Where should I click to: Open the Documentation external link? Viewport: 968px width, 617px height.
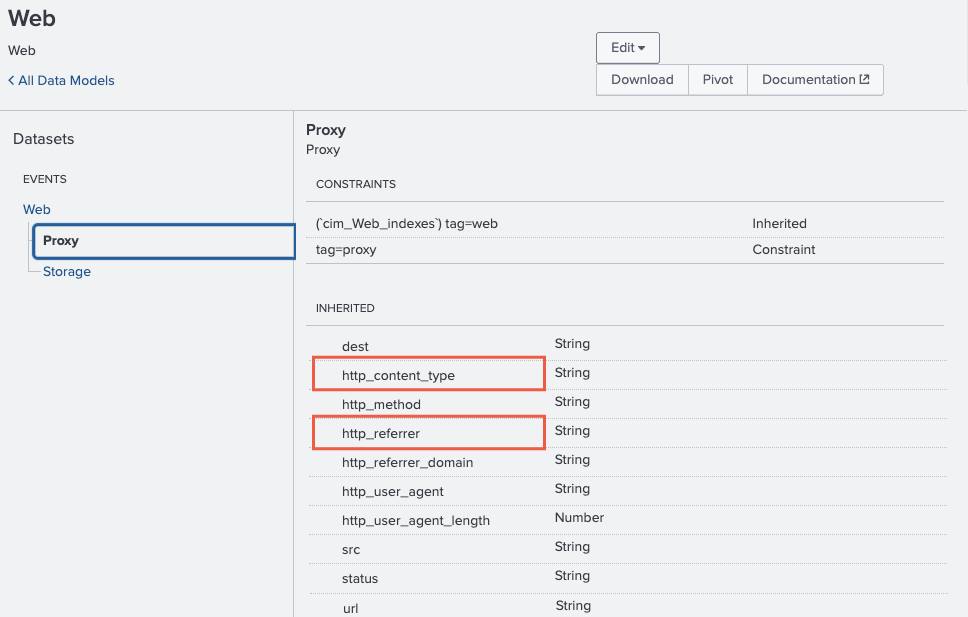808,79
